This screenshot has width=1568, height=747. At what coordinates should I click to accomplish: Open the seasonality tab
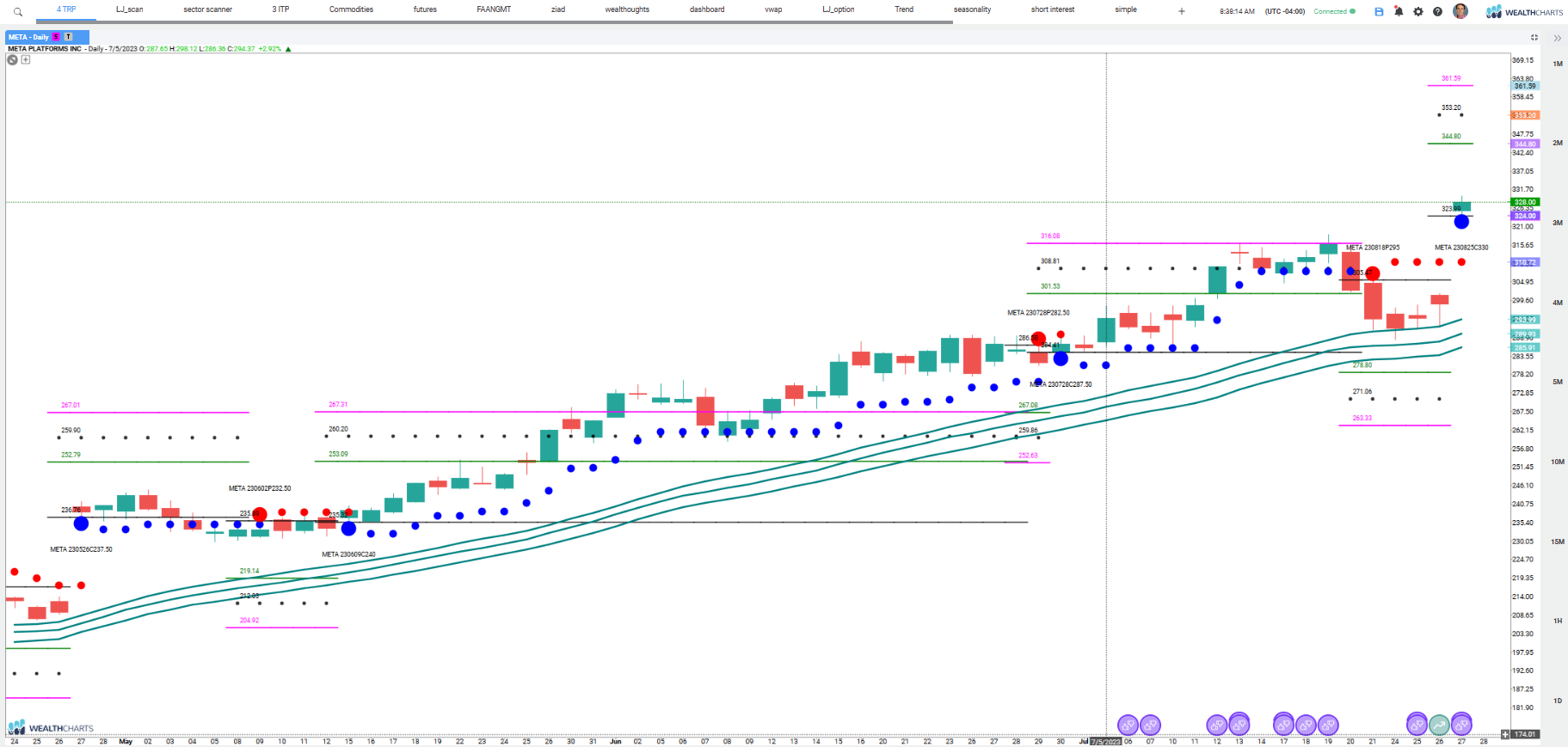(973, 9)
